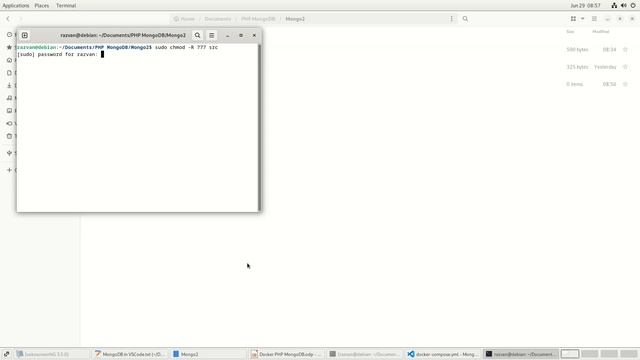Switch Files to grid view
This screenshot has width=640, height=360.
(x=573, y=19)
